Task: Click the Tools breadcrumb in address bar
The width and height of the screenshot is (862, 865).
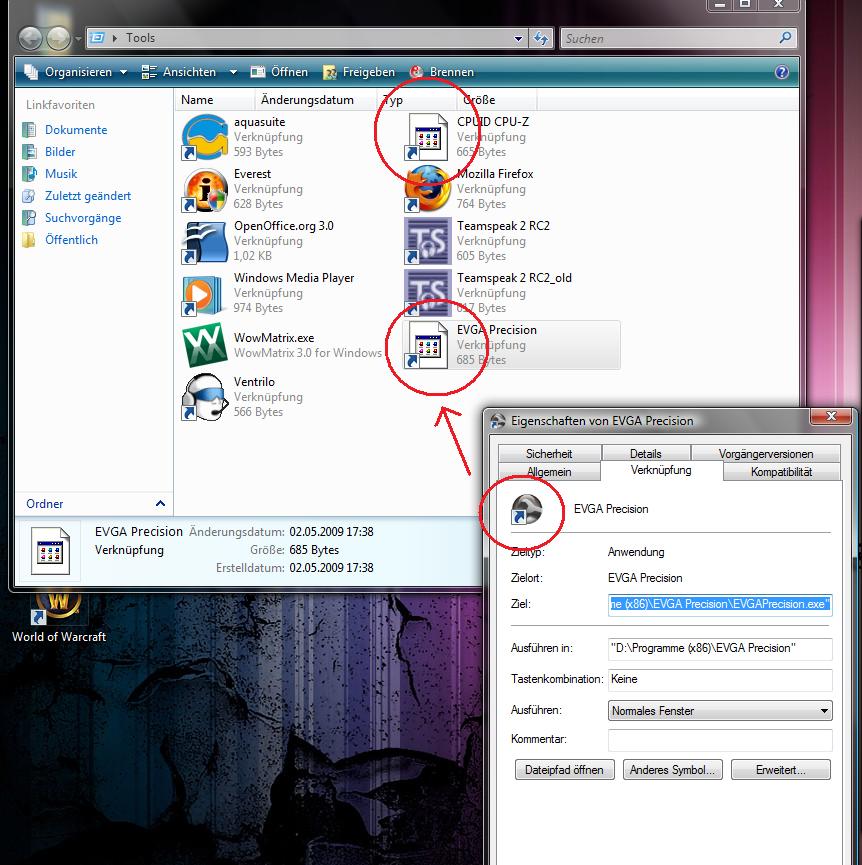Action: coord(140,38)
